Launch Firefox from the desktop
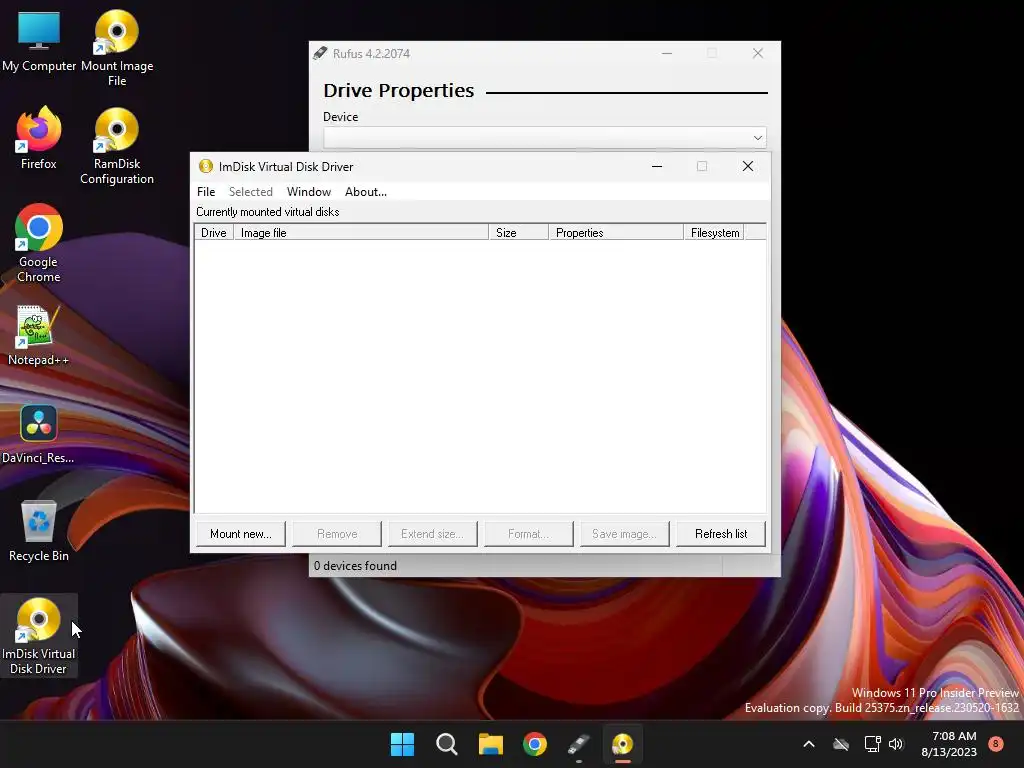 [x=39, y=139]
